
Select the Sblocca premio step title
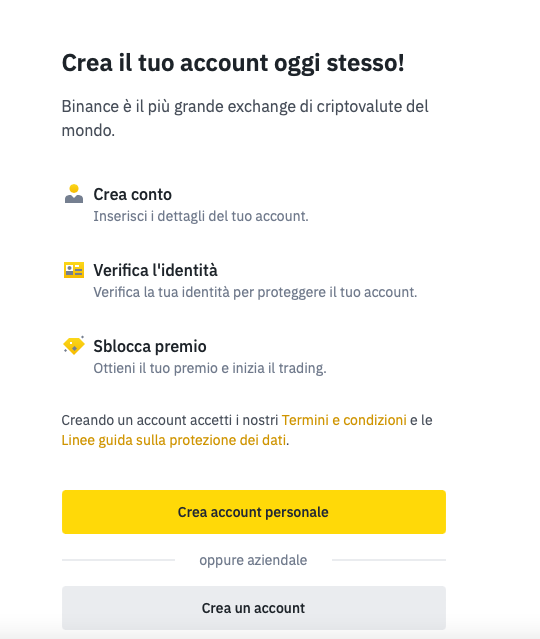[x=150, y=346]
